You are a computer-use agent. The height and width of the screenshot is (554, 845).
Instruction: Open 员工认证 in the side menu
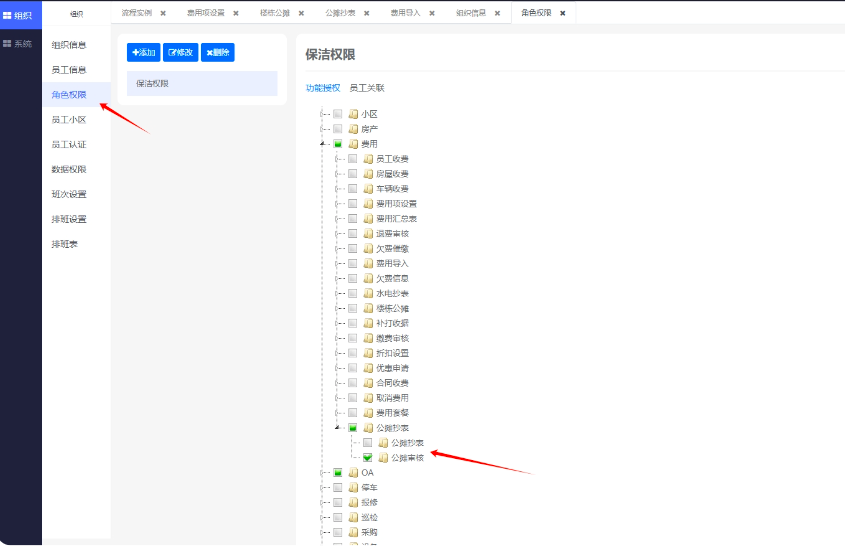click(x=69, y=144)
